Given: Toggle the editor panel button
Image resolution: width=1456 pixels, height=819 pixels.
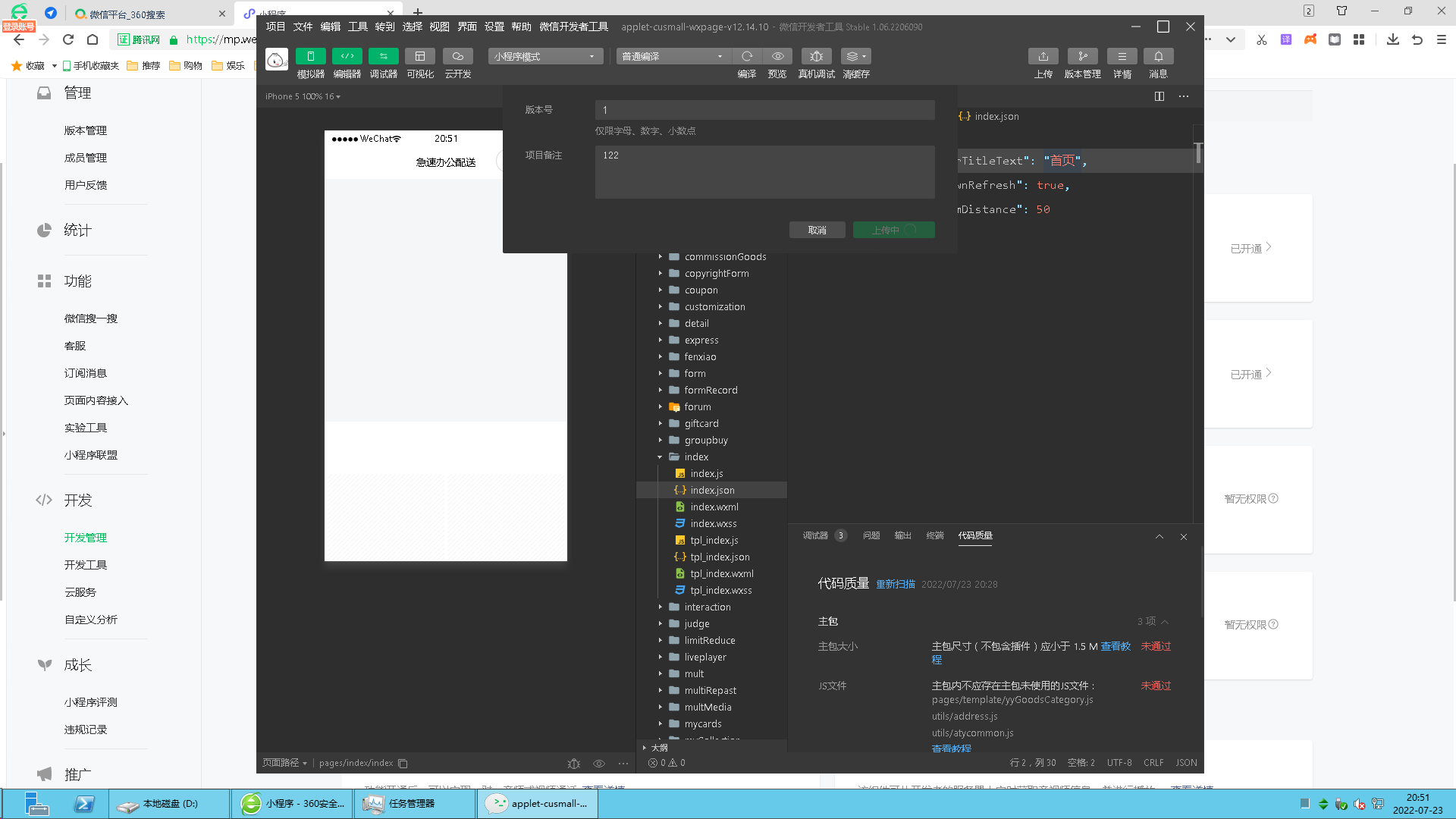Looking at the screenshot, I should 347,56.
